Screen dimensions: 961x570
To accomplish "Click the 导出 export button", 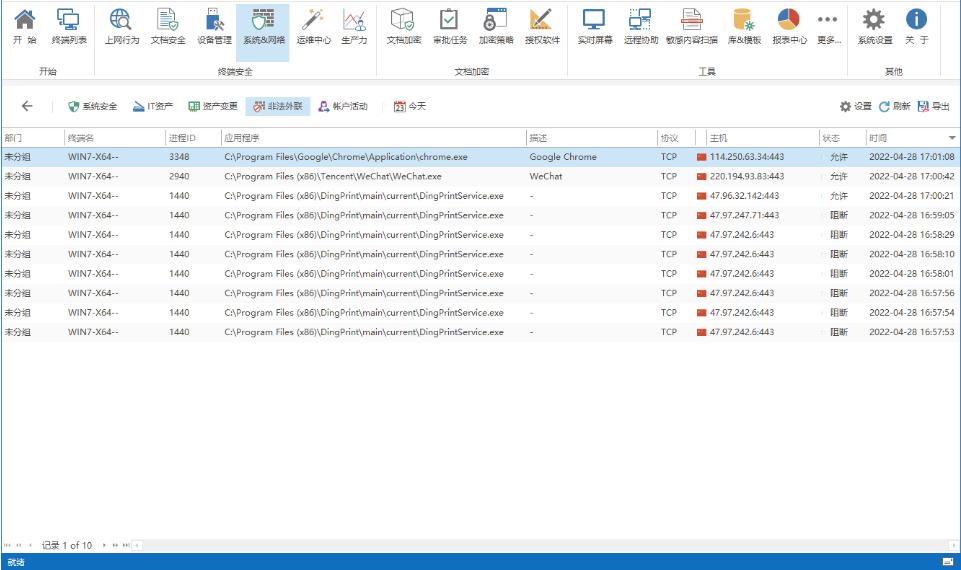I will pos(933,106).
